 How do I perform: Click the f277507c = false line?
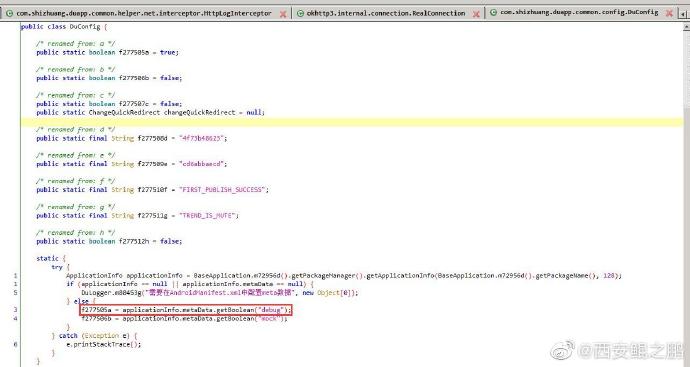coord(109,104)
